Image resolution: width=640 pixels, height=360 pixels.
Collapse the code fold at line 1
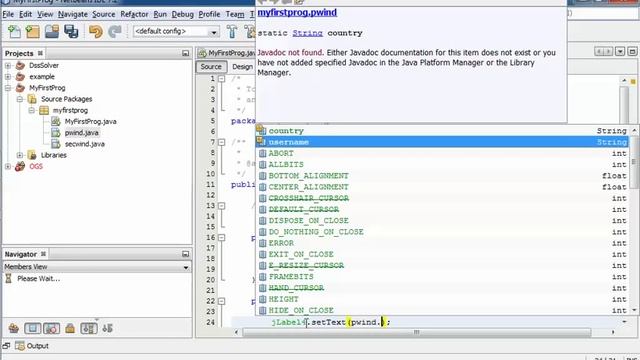pos(221,78)
